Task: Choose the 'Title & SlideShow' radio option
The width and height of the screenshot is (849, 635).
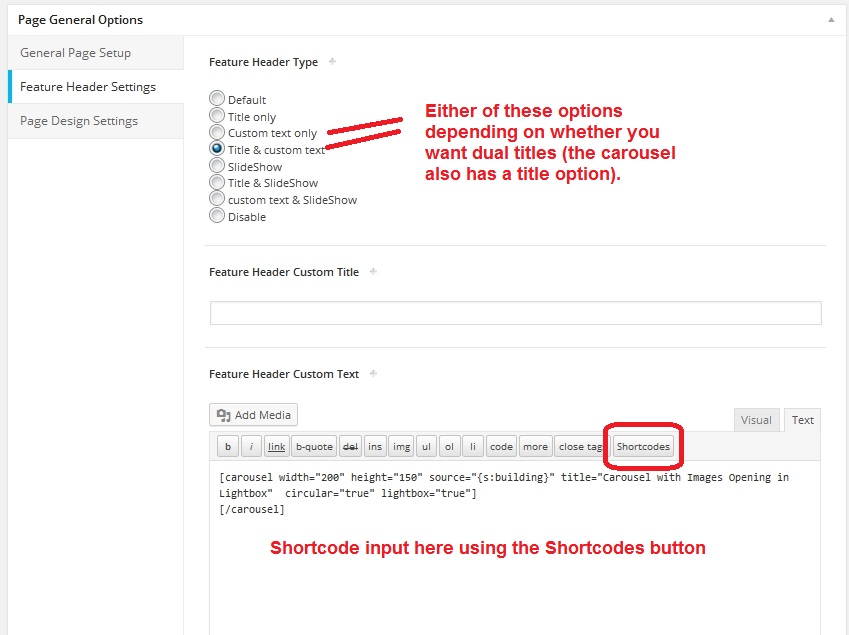Action: (x=217, y=183)
